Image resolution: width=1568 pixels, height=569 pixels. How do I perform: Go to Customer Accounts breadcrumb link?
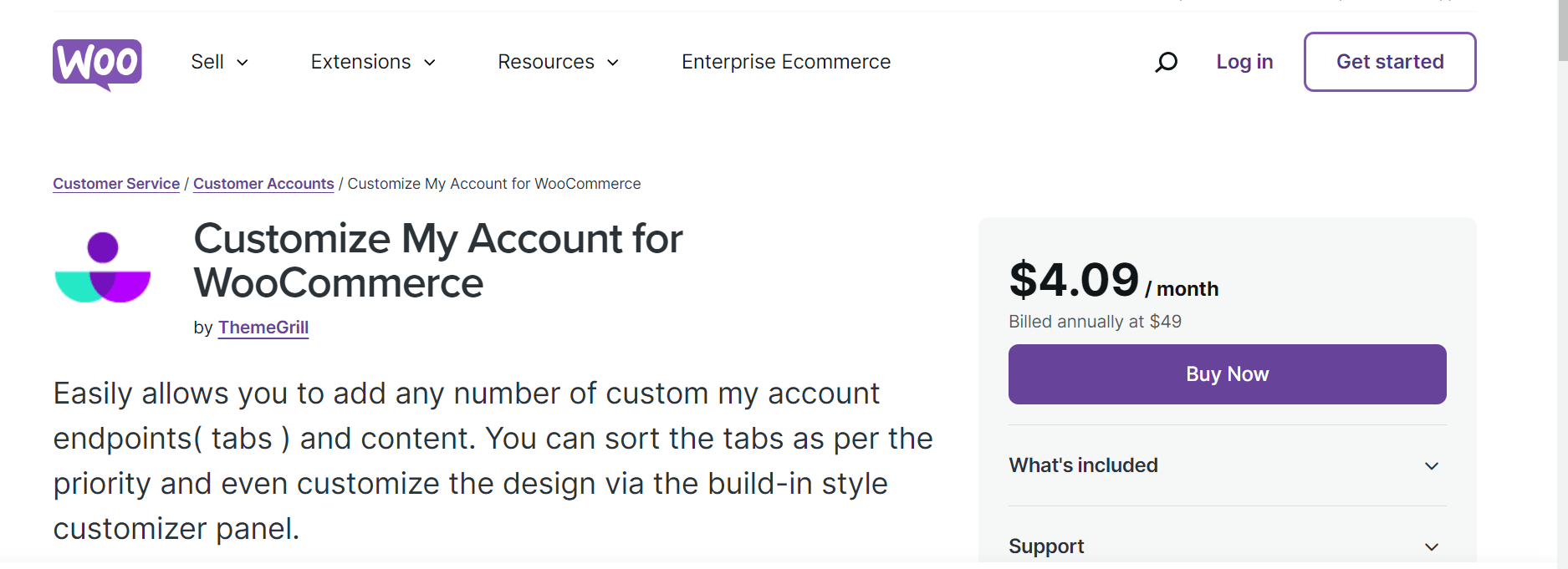(263, 184)
